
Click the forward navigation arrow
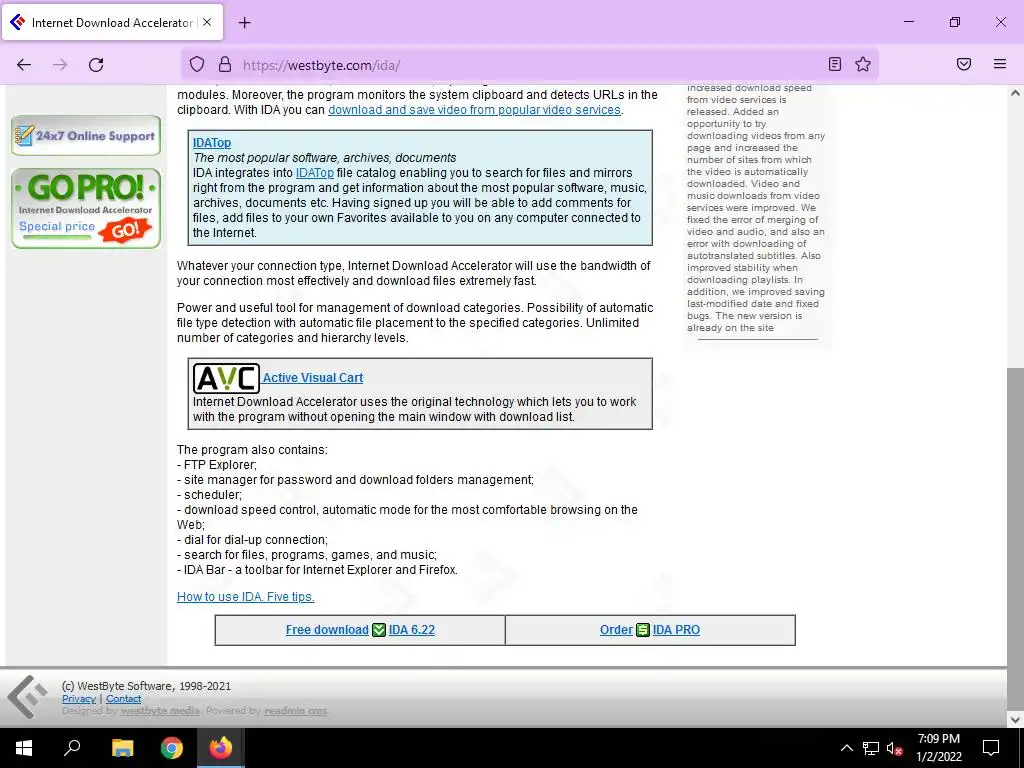pyautogui.click(x=60, y=64)
